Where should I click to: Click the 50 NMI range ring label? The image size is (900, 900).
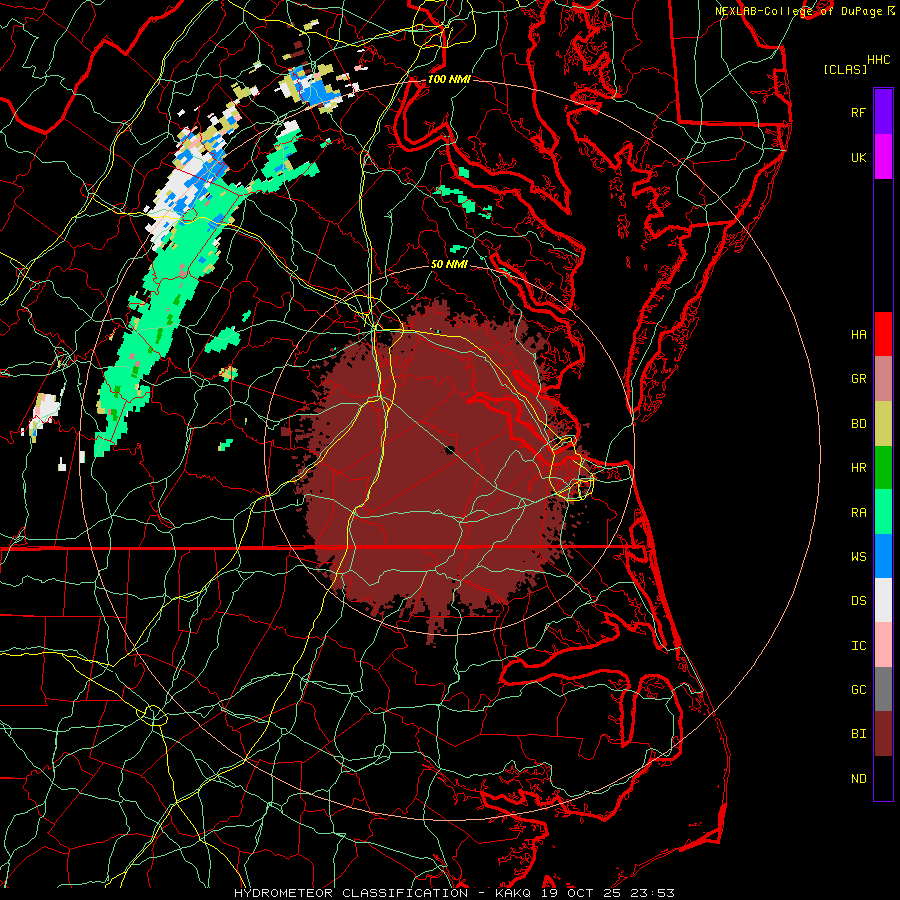449,264
